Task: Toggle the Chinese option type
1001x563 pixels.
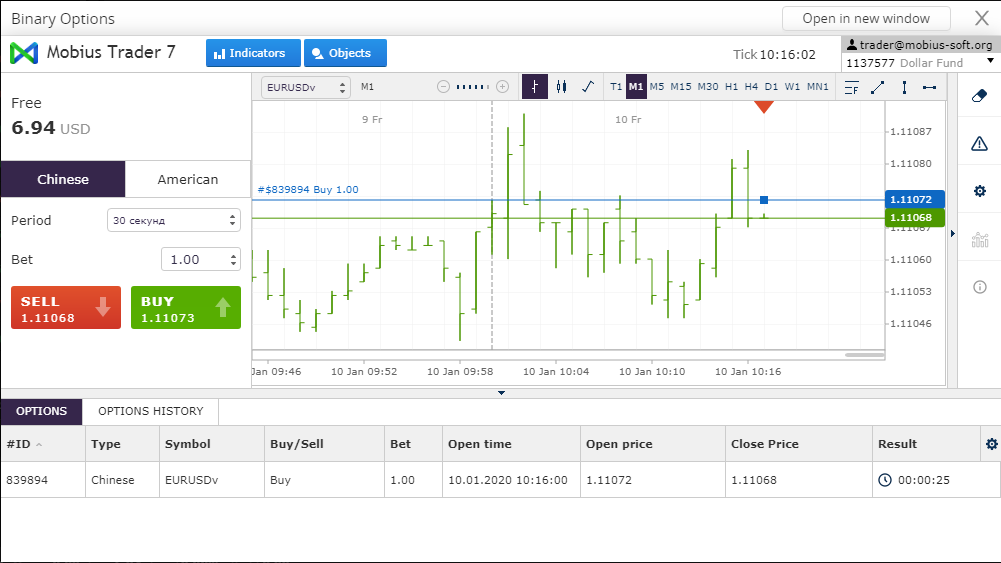Action: (63, 179)
